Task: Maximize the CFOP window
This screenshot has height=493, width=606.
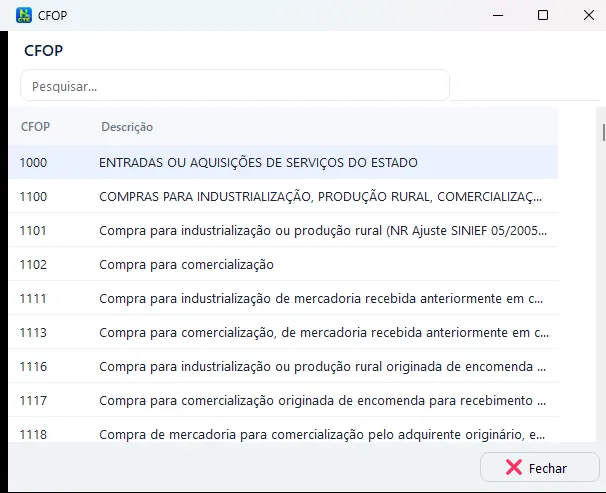Action: (543, 15)
